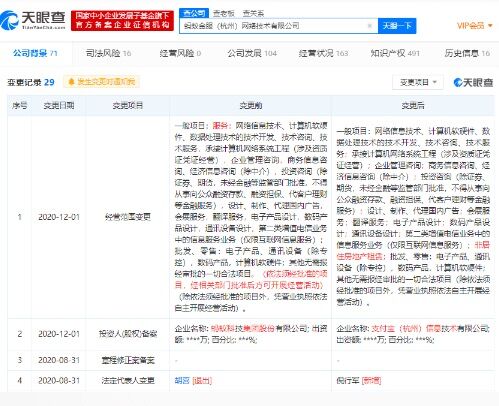Open the 司法风险 tab

click(108, 53)
